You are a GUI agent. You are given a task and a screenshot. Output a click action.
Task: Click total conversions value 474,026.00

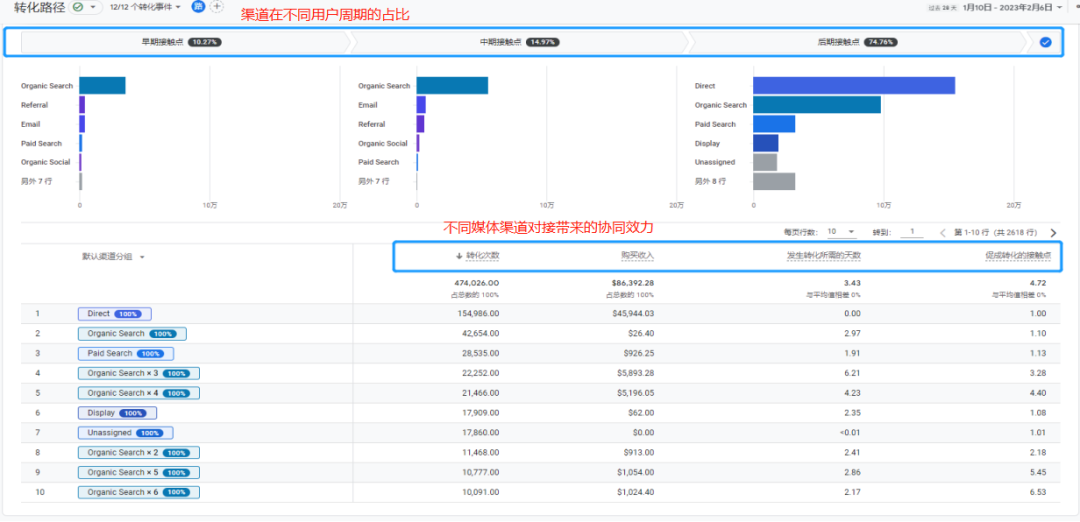point(477,283)
